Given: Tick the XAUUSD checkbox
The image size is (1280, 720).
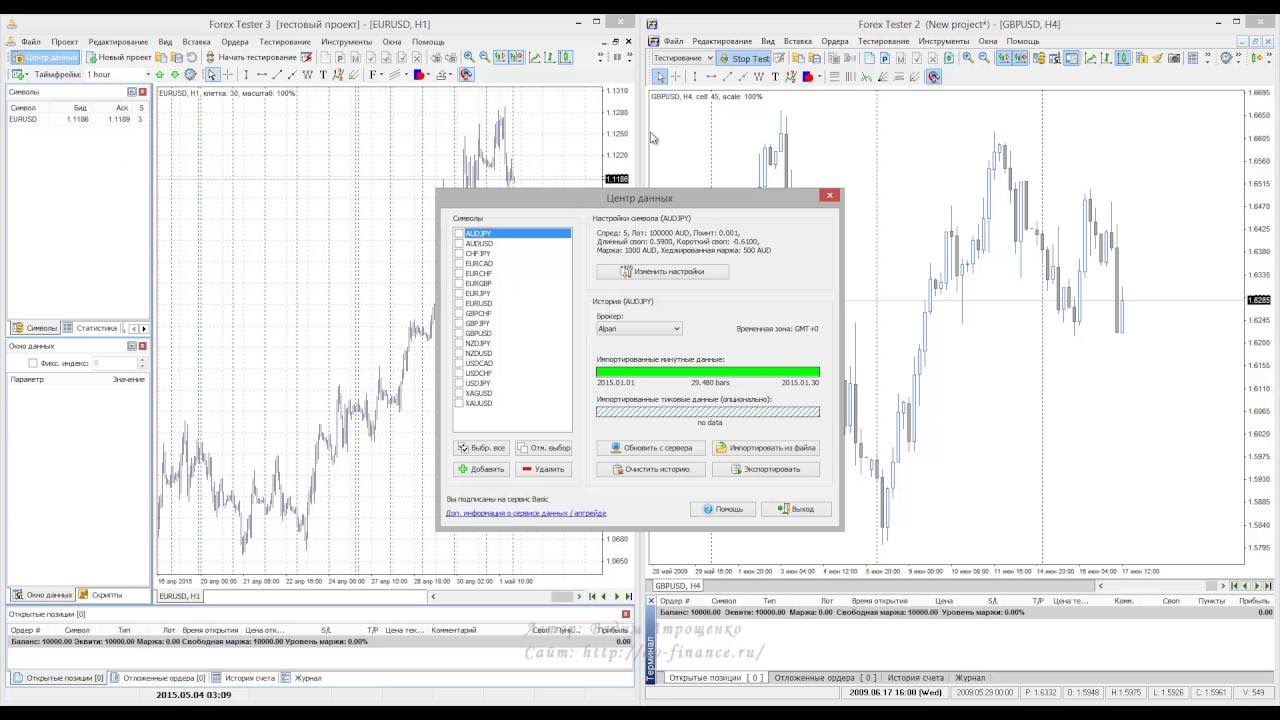Looking at the screenshot, I should pyautogui.click(x=459, y=403).
